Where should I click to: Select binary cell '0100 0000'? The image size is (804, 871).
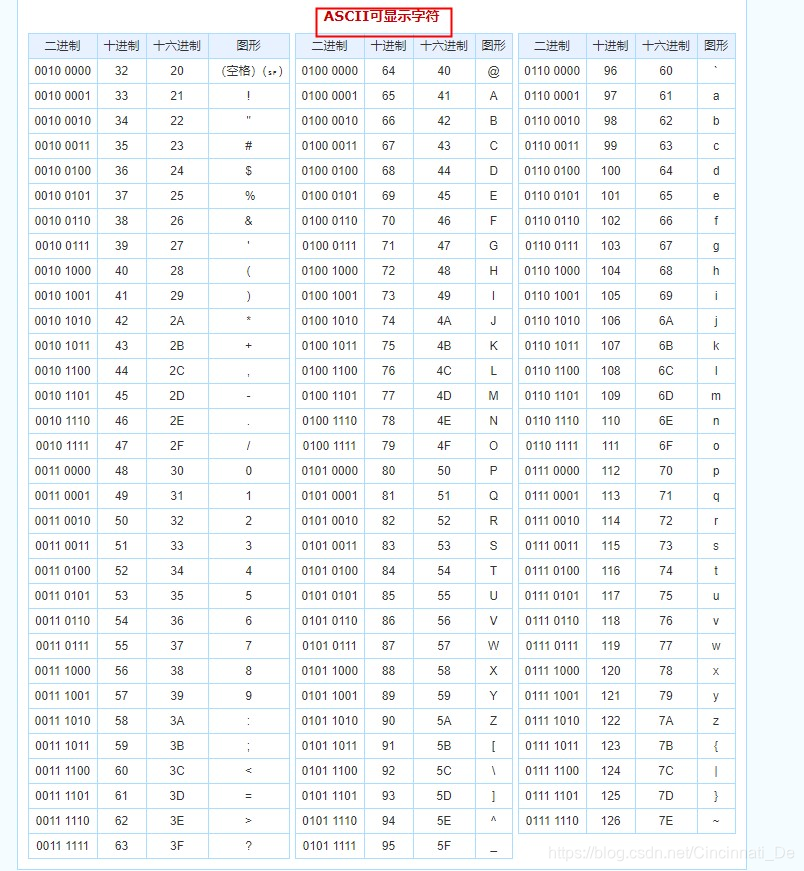pos(330,71)
